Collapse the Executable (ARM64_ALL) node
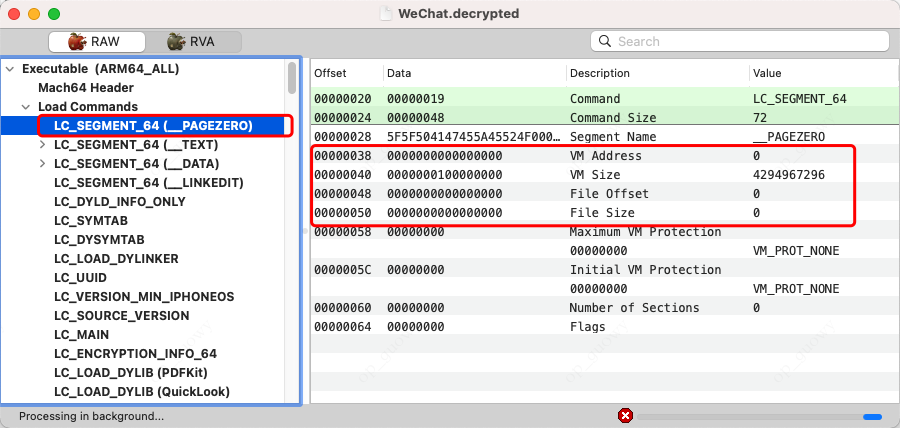Viewport: 900px width, 428px height. coord(10,69)
